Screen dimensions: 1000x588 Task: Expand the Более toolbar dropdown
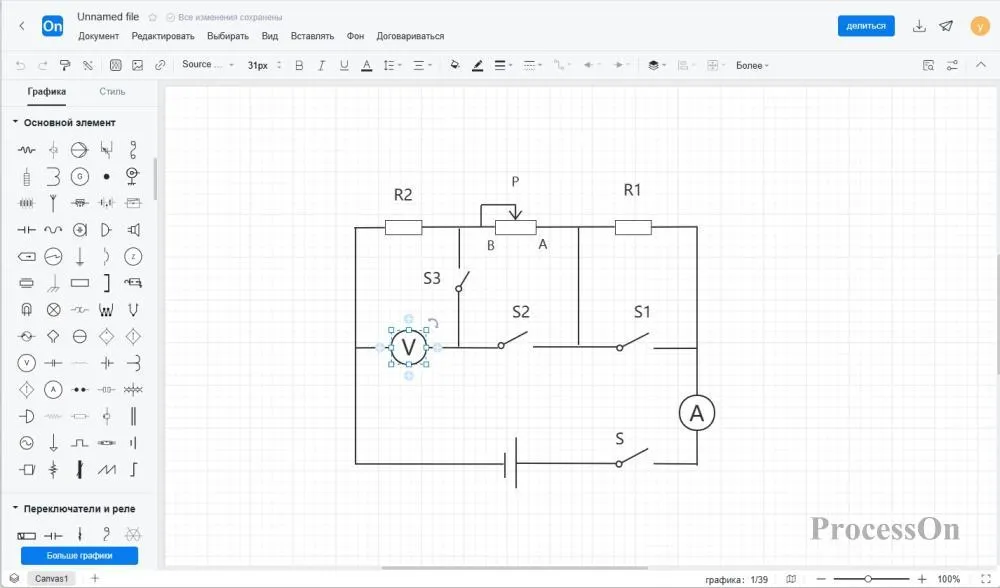pyautogui.click(x=752, y=66)
